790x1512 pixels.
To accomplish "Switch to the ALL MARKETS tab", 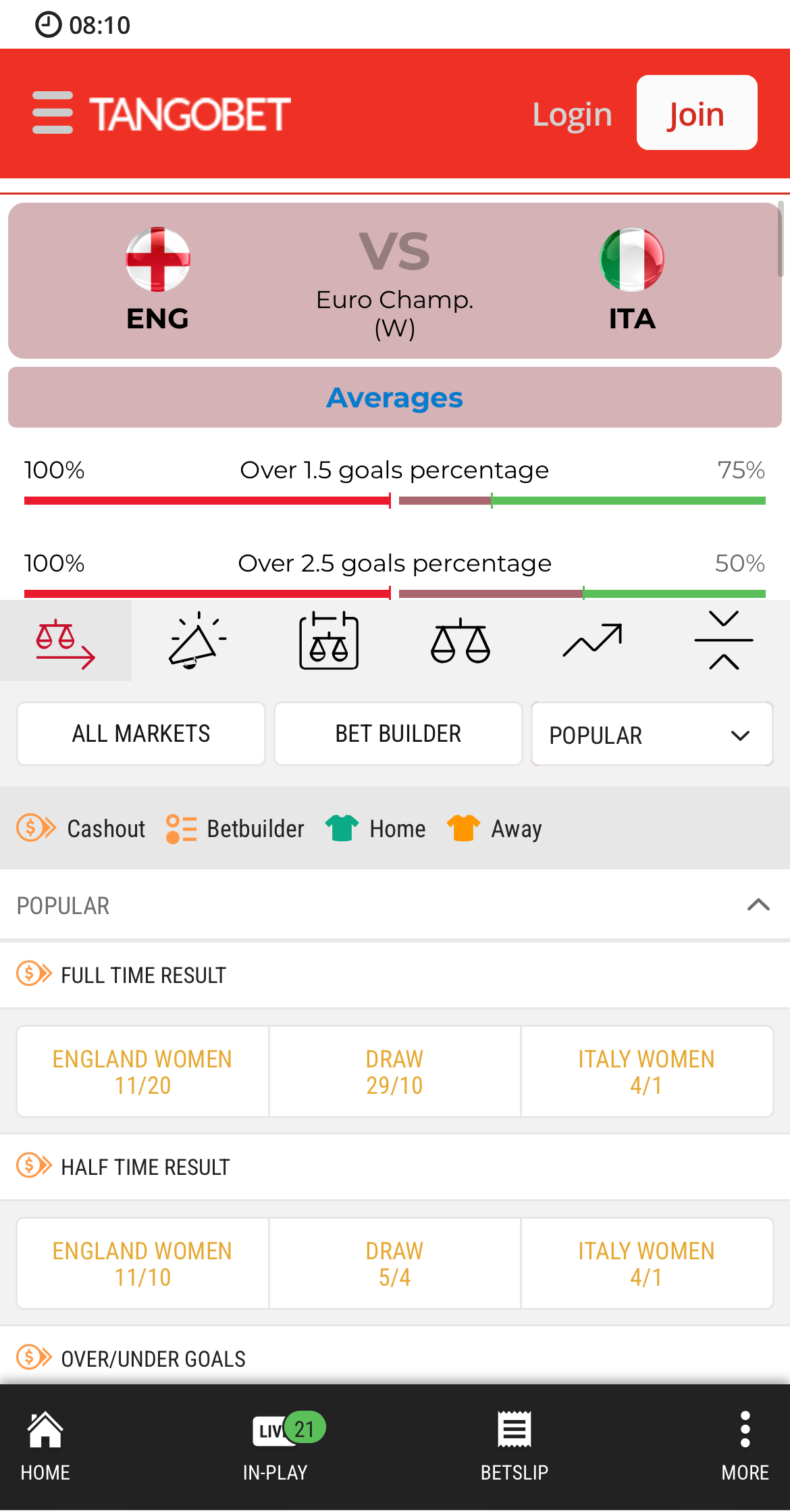I will tap(140, 733).
